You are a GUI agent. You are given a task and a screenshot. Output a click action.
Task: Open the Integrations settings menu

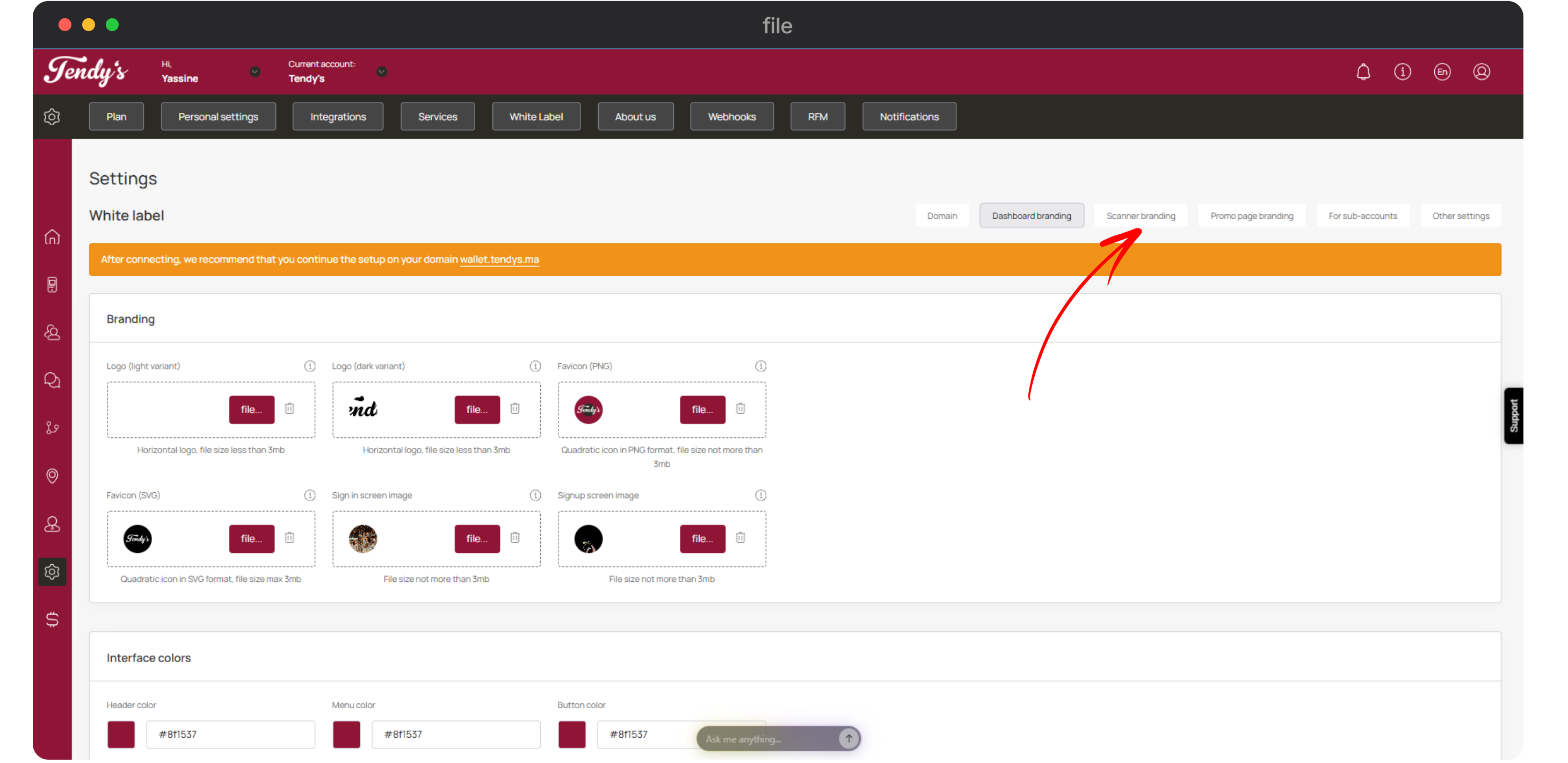coord(338,116)
